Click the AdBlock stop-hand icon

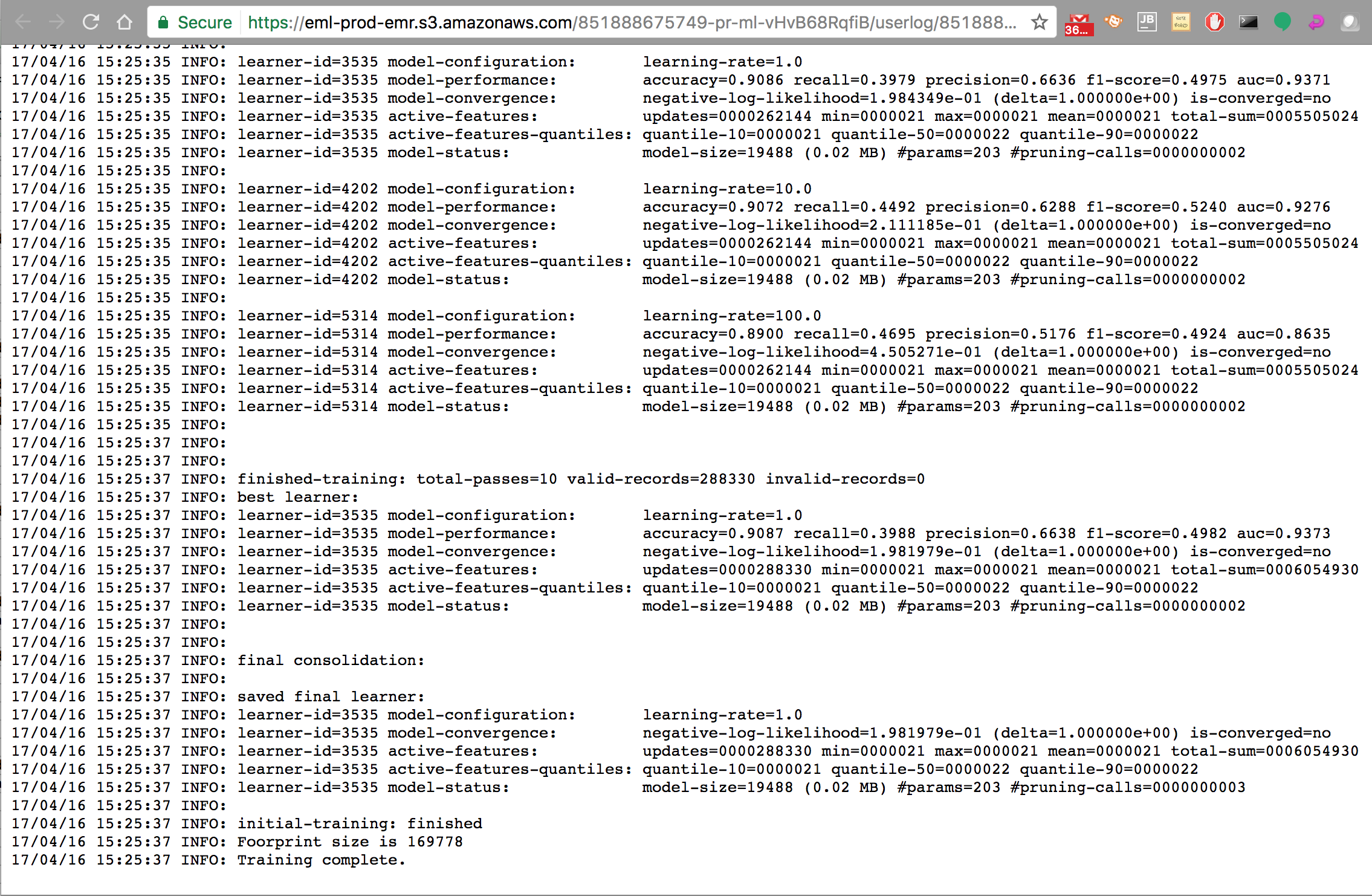1214,22
